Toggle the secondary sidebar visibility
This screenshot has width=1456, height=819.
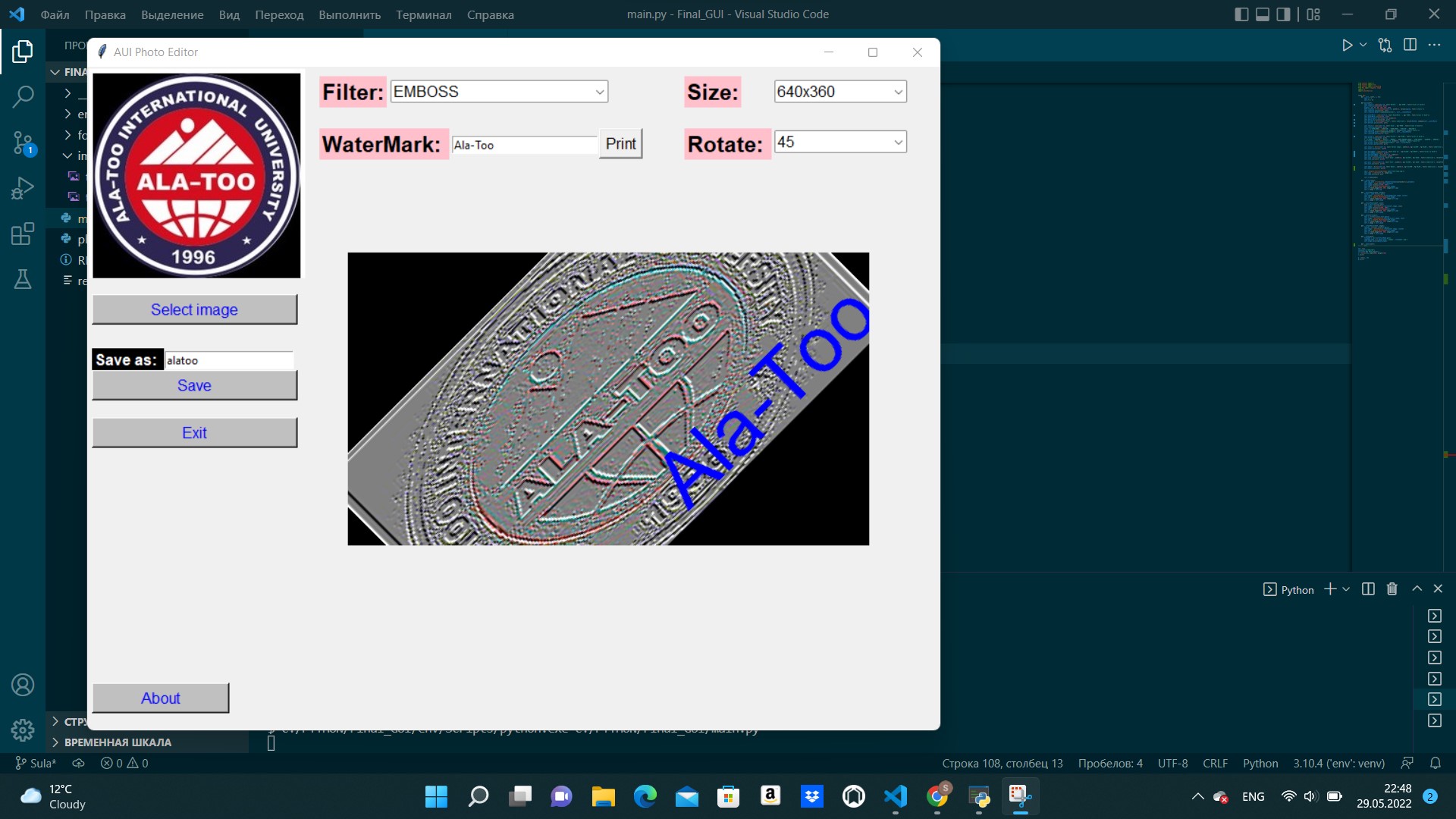click(1282, 14)
